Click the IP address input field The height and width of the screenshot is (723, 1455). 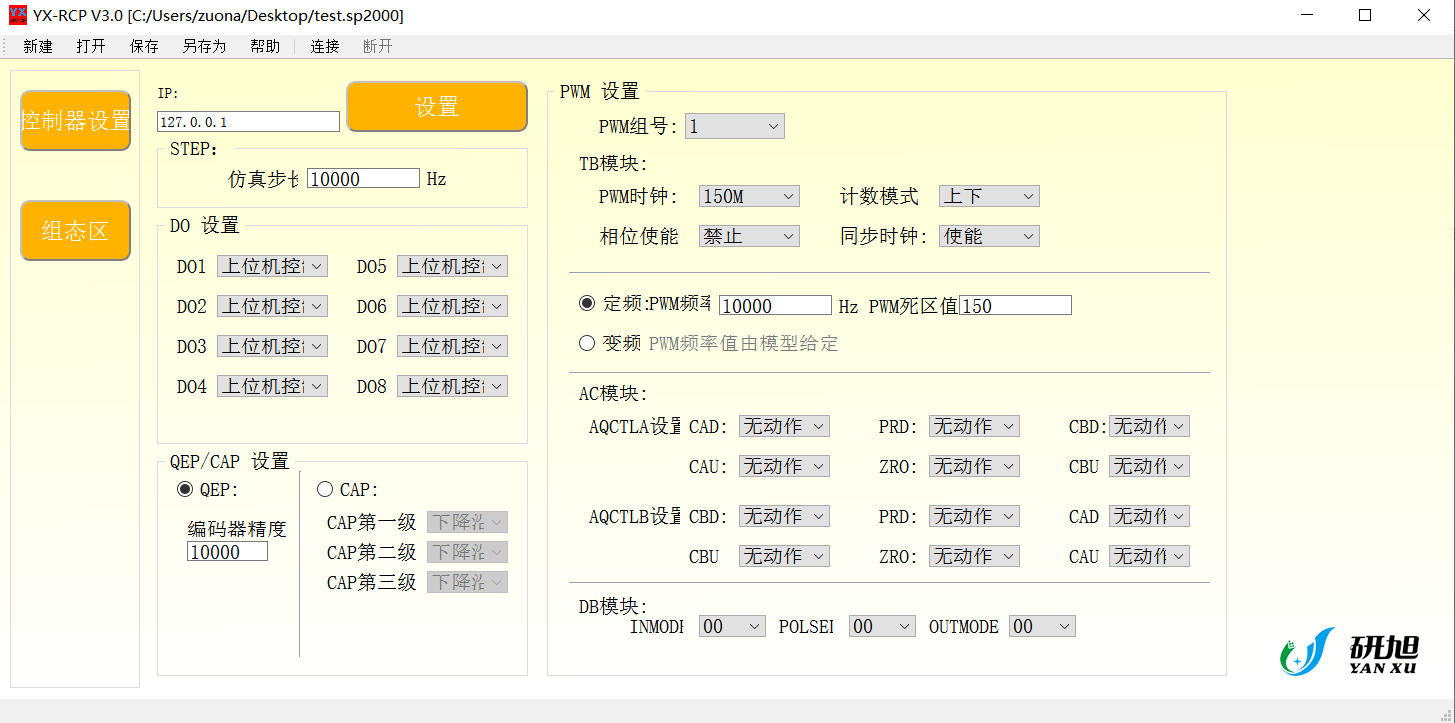tap(249, 121)
